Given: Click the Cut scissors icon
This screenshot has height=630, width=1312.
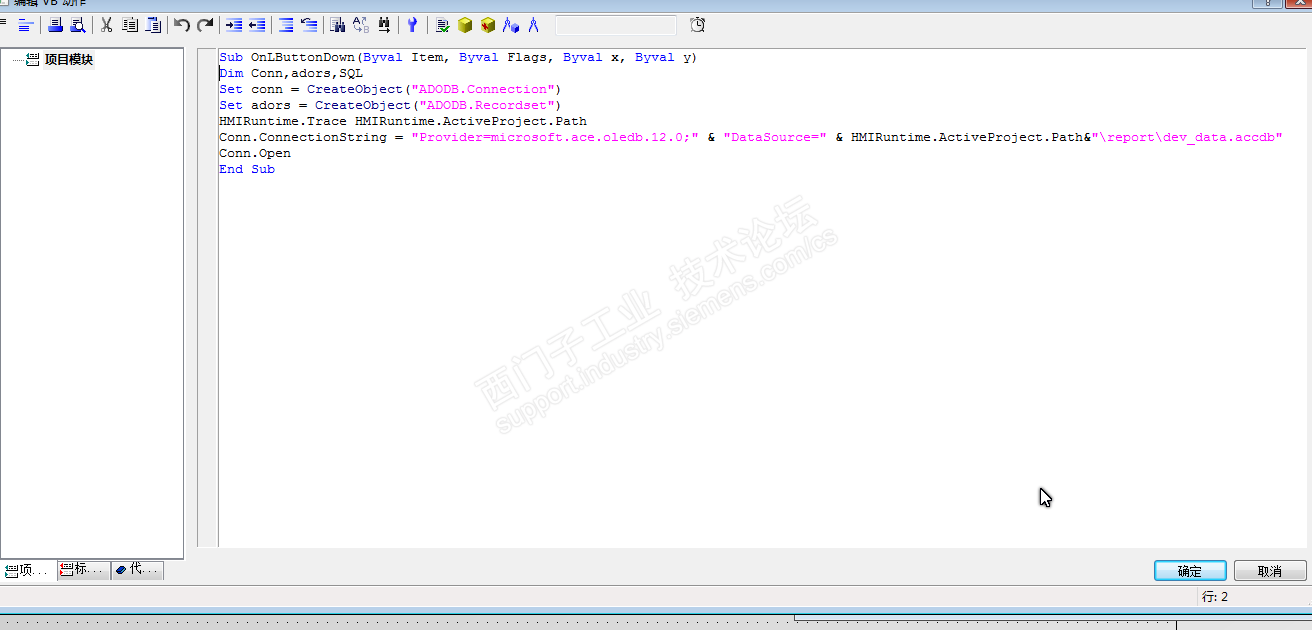Looking at the screenshot, I should tap(106, 25).
